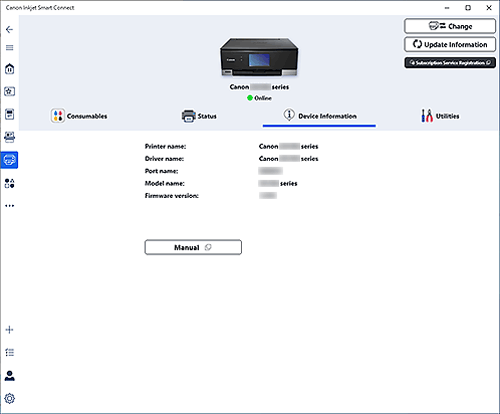Open the settings gear icon
This screenshot has width=500, height=414.
(9, 398)
